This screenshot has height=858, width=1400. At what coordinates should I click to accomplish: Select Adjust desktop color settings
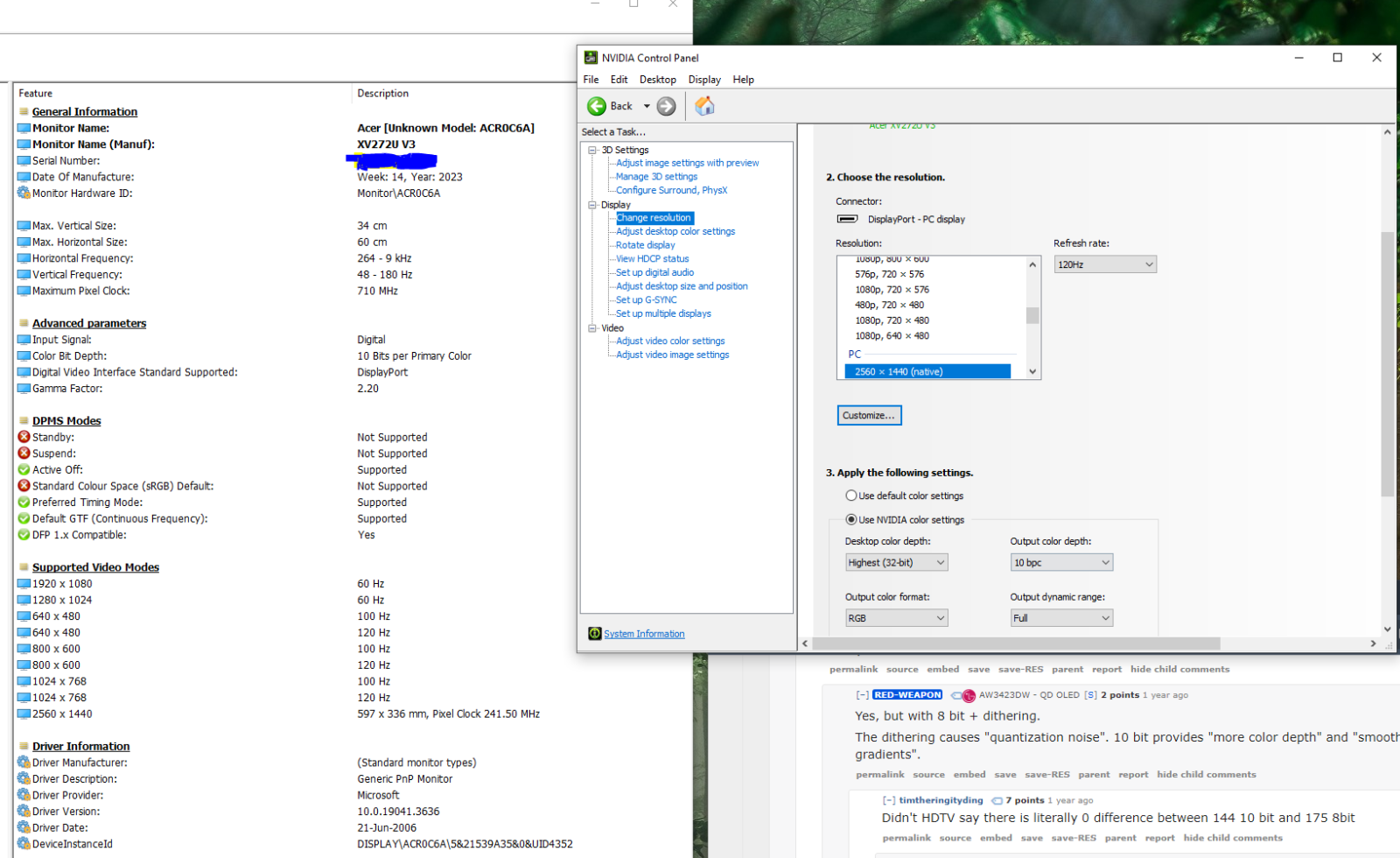click(675, 232)
